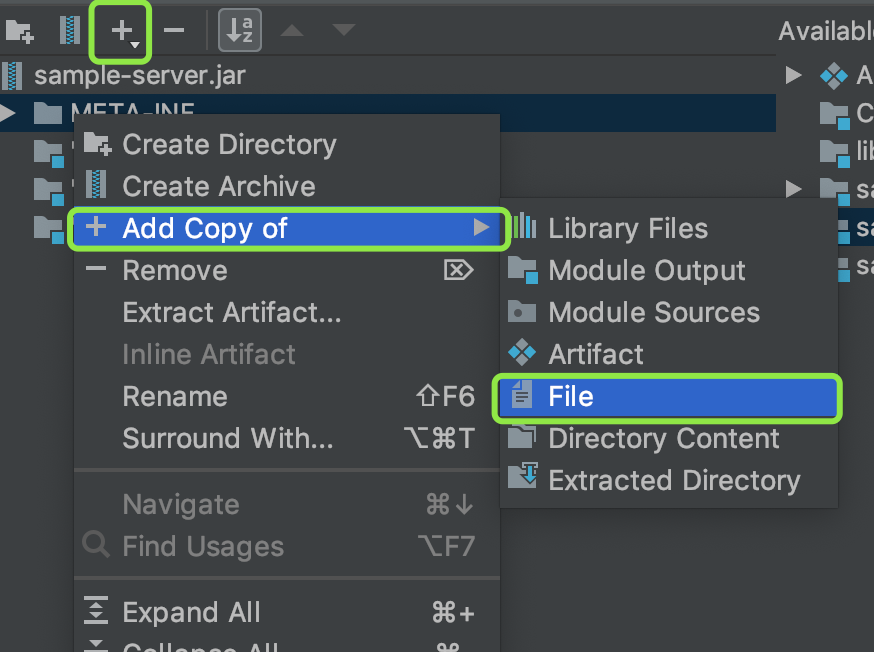This screenshot has width=874, height=652.
Task: Click the Artifact diamond icon
Action: pos(523,354)
